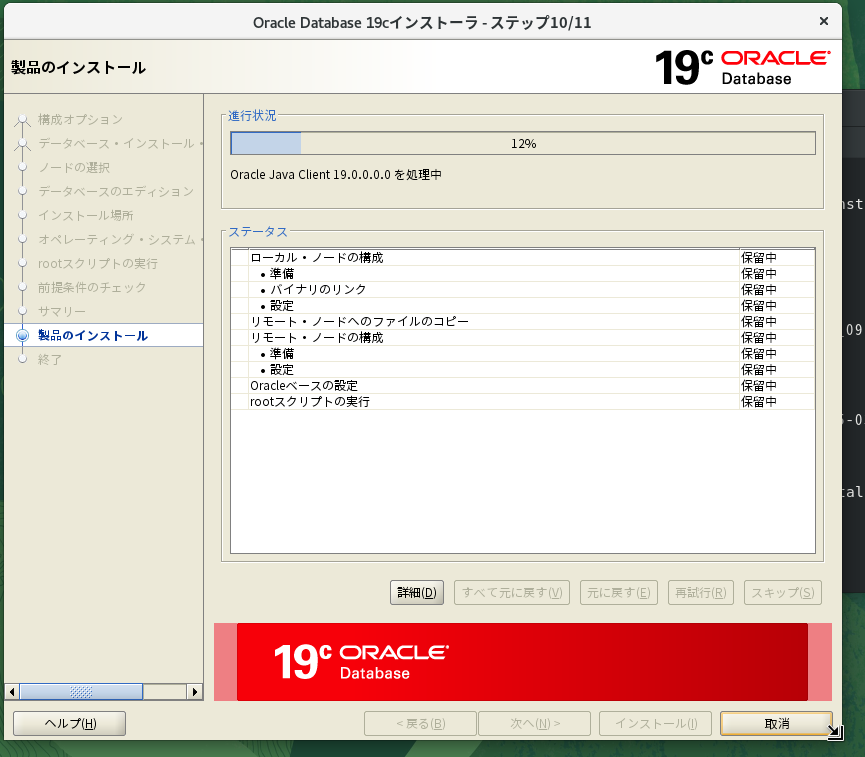Image resolution: width=865 pixels, height=757 pixels.
Task: Select the rootスクリプトの実行 sidebar step
Action: [98, 263]
